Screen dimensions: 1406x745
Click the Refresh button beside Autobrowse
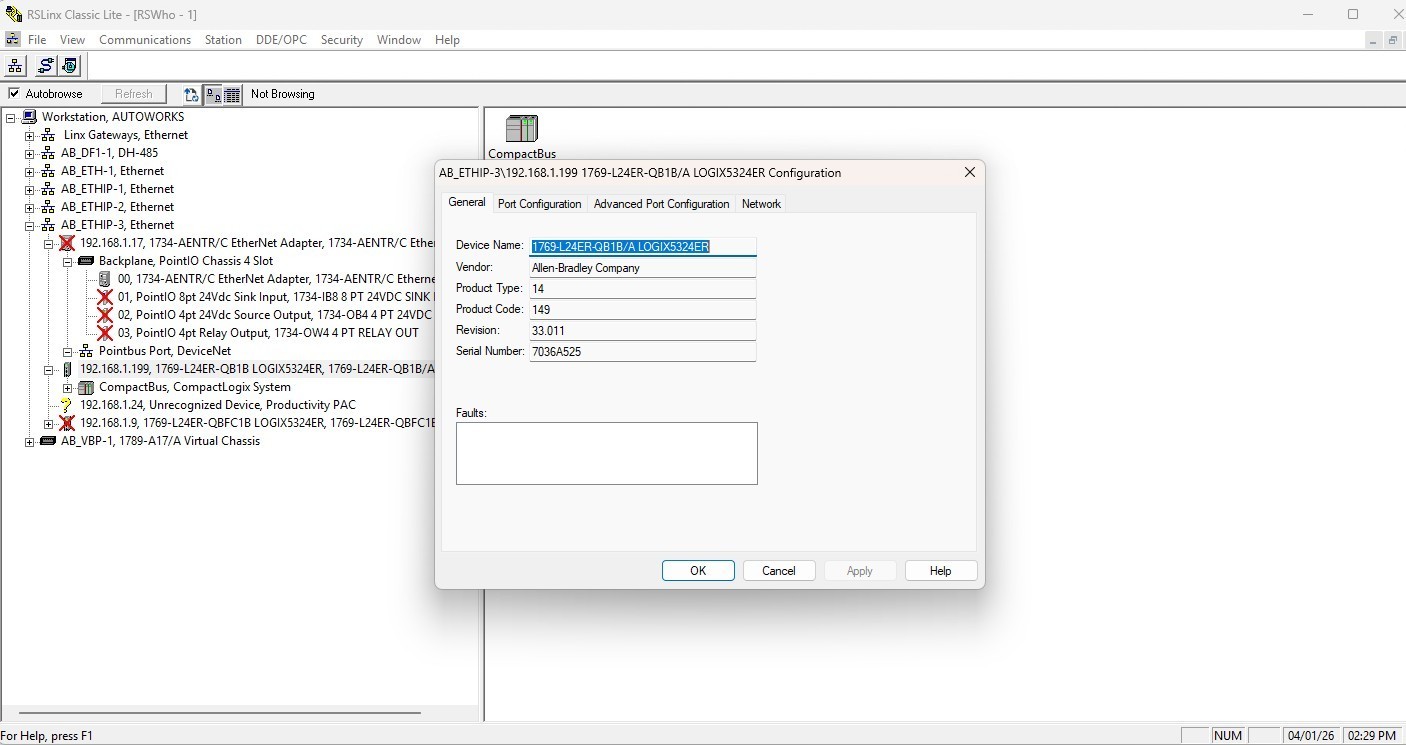click(133, 94)
